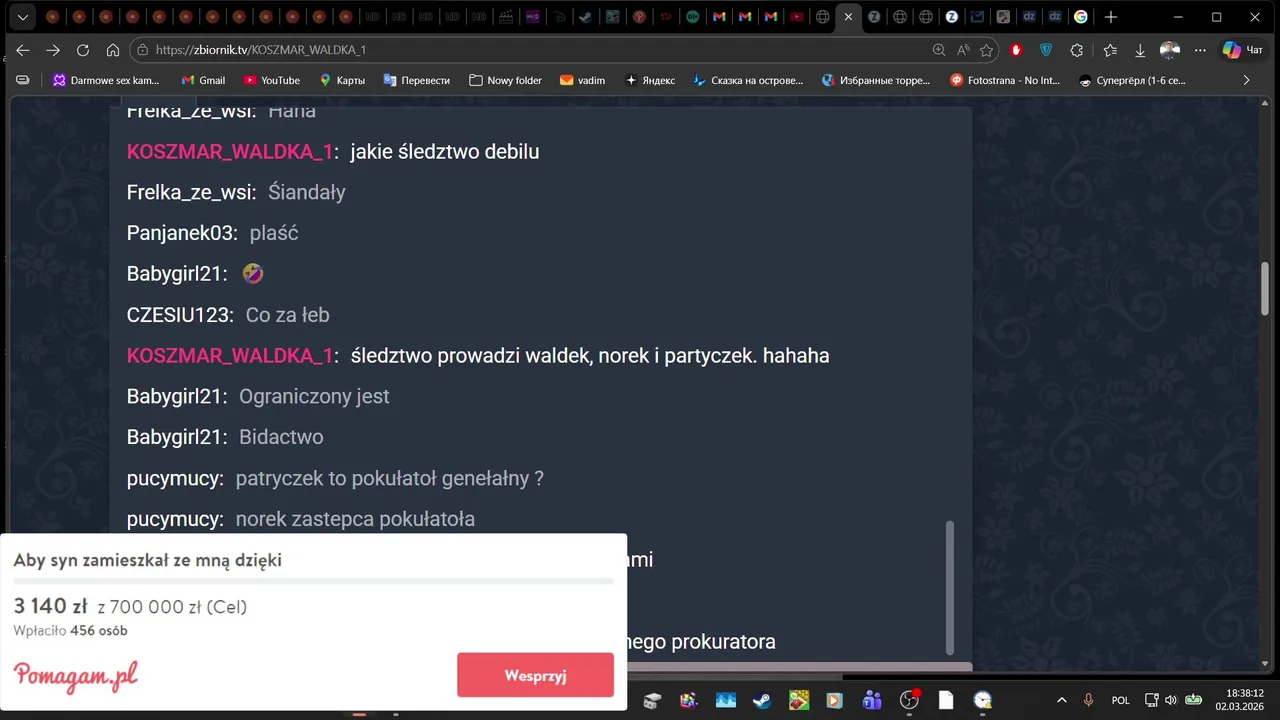Image resolution: width=1280 pixels, height=720 pixels.
Task: Switch the POL input language
Action: pyautogui.click(x=1121, y=700)
